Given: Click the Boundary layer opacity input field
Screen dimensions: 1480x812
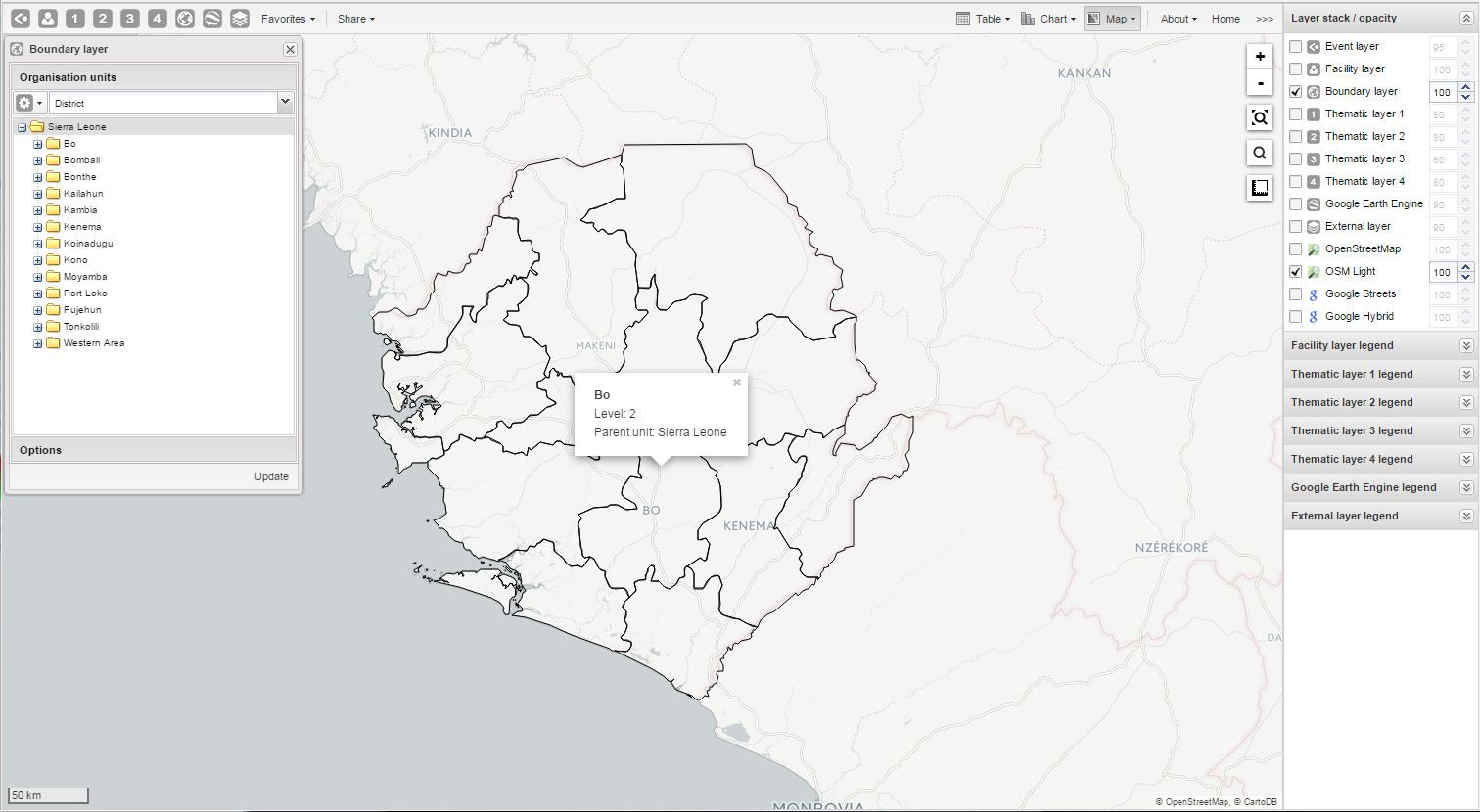Looking at the screenshot, I should click(1442, 92).
